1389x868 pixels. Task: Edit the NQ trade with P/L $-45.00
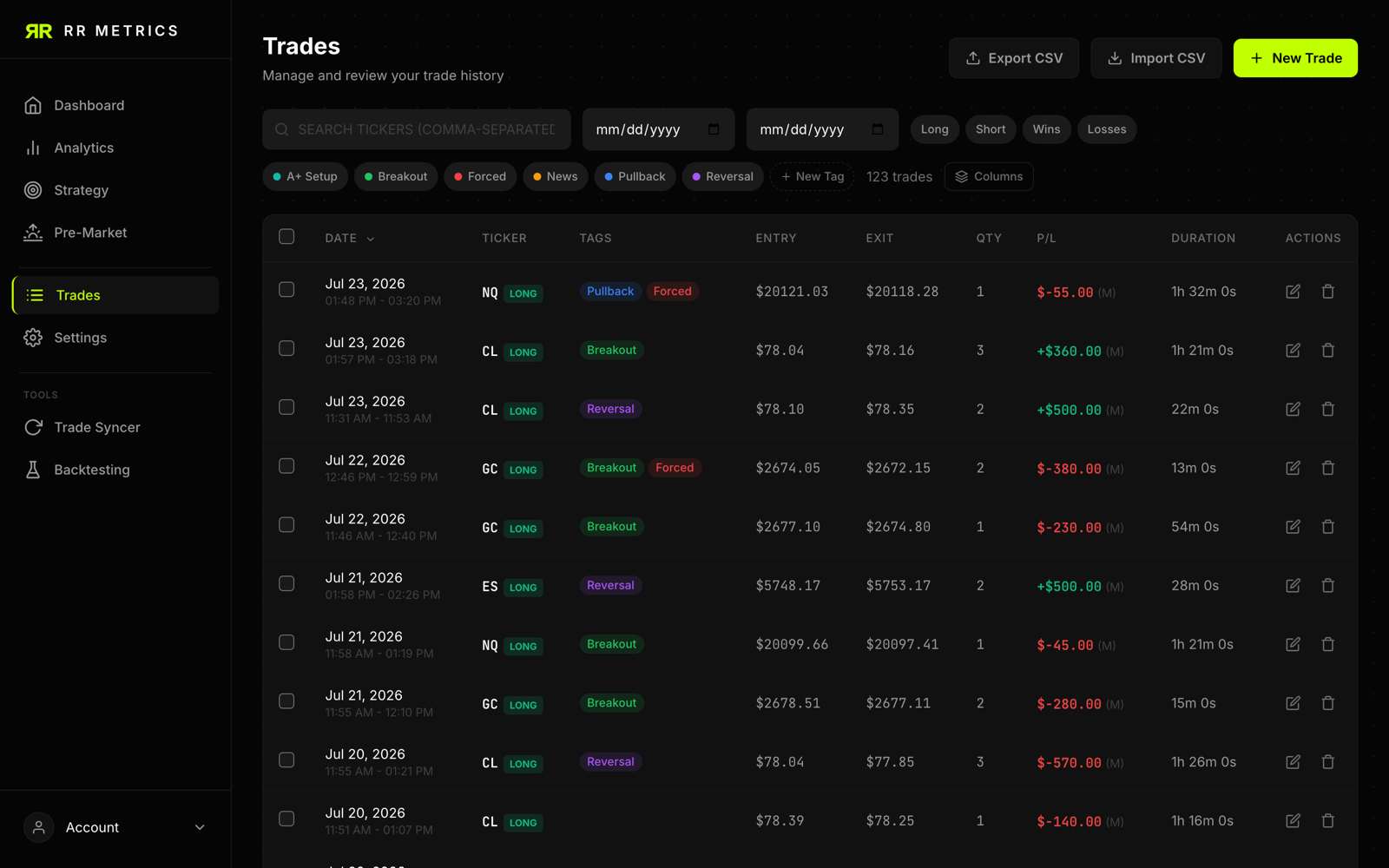[1293, 644]
